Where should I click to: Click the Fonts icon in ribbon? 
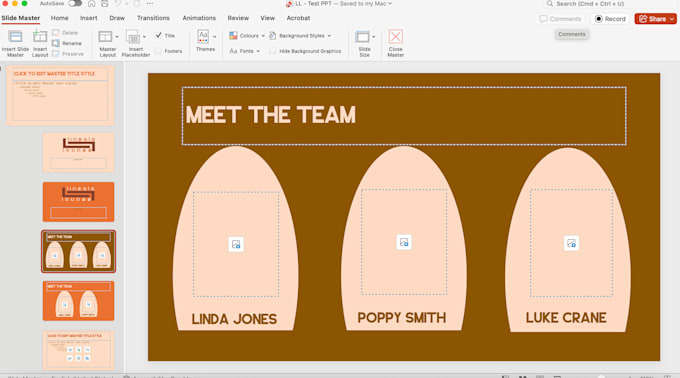pos(233,51)
